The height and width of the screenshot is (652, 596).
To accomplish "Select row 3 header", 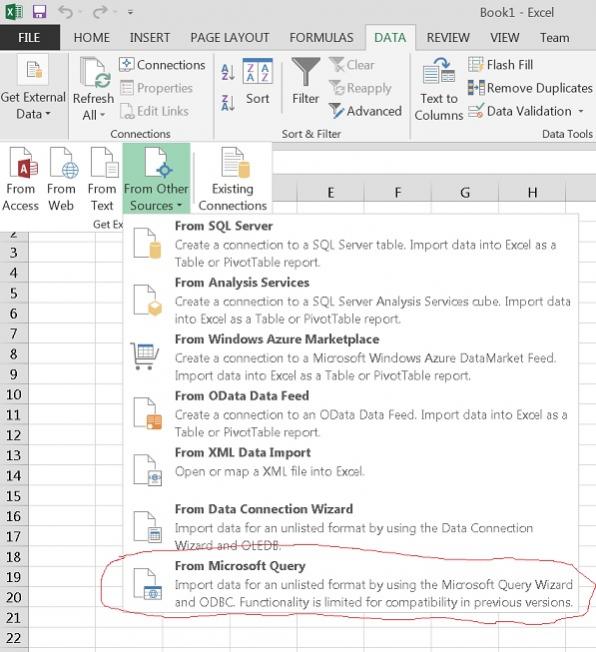I will pyautogui.click(x=14, y=252).
